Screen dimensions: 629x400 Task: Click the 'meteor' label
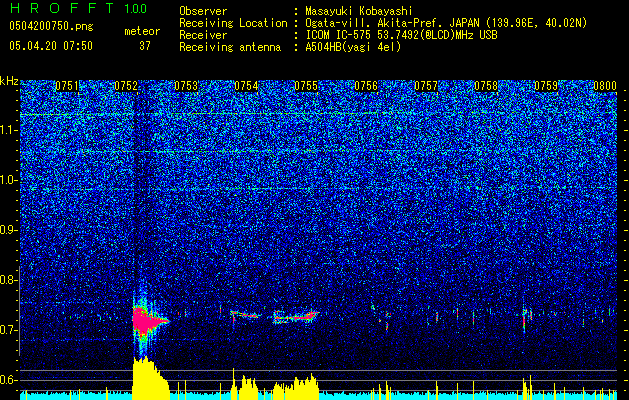[x=142, y=31]
